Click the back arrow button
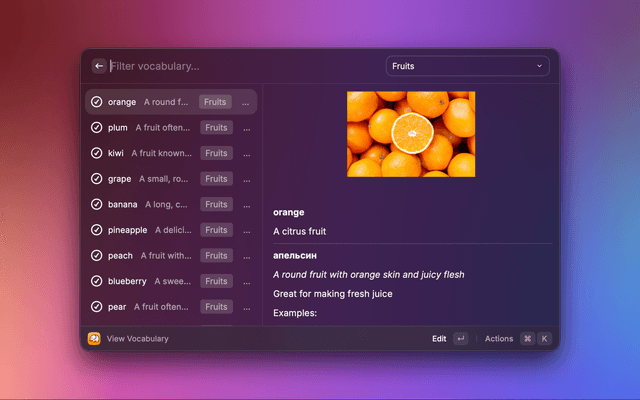The height and width of the screenshot is (400, 640). click(x=98, y=66)
